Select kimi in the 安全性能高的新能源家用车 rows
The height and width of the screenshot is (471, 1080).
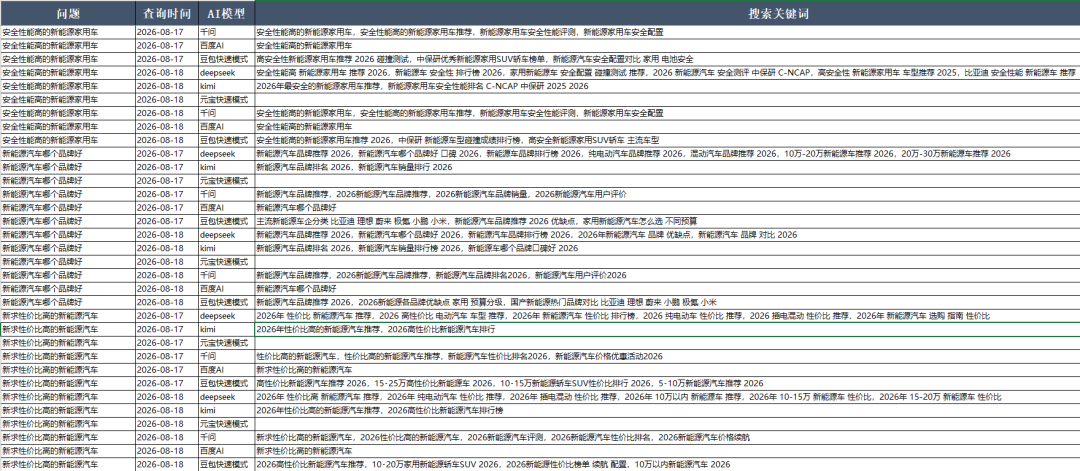(227, 86)
